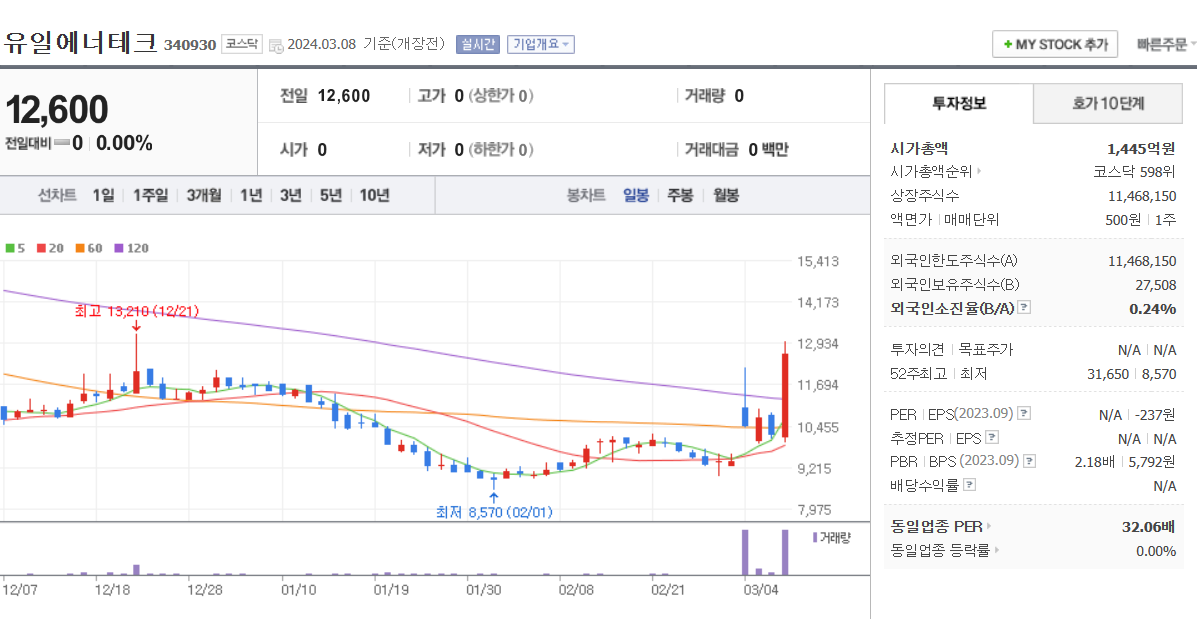The width and height of the screenshot is (1198, 619).
Task: Select the 1년 line chart period
Action: 251,196
